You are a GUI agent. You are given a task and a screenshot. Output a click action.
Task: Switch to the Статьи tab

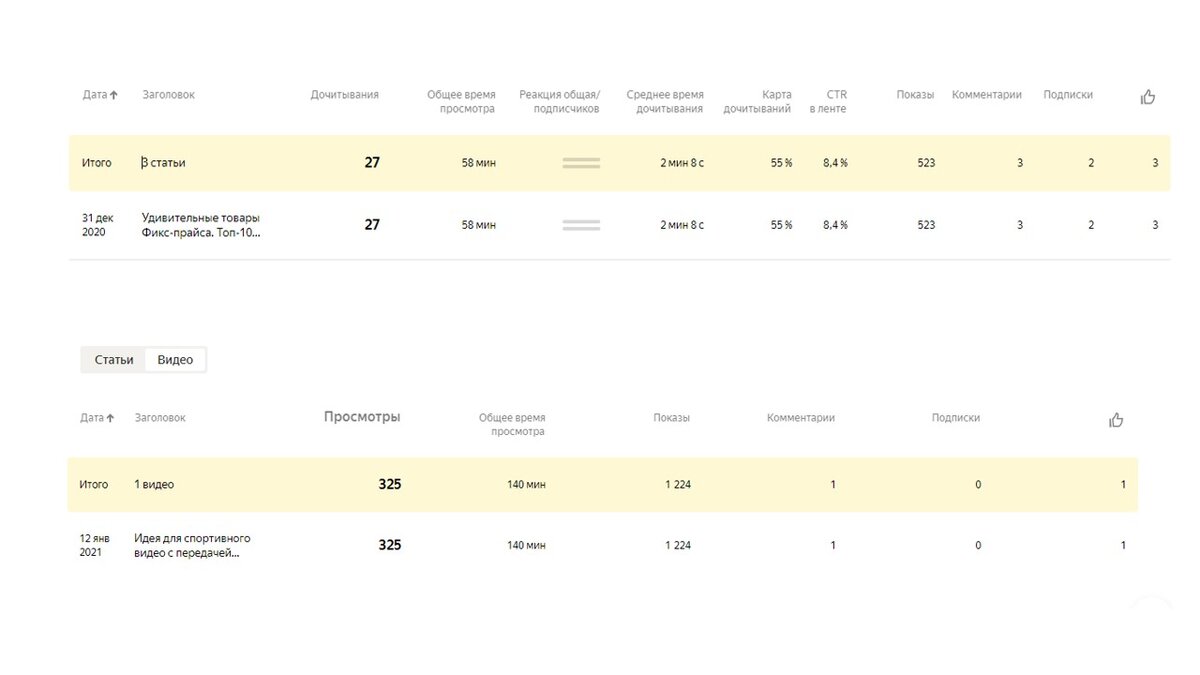[114, 360]
